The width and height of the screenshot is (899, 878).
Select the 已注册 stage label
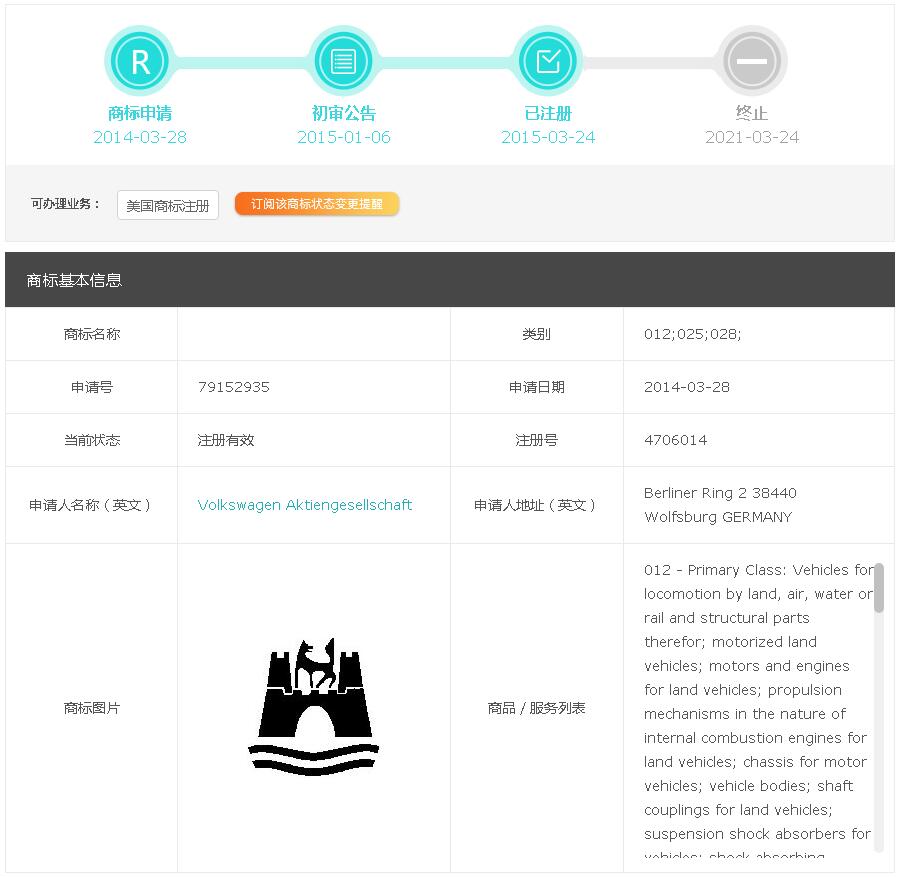[x=548, y=113]
